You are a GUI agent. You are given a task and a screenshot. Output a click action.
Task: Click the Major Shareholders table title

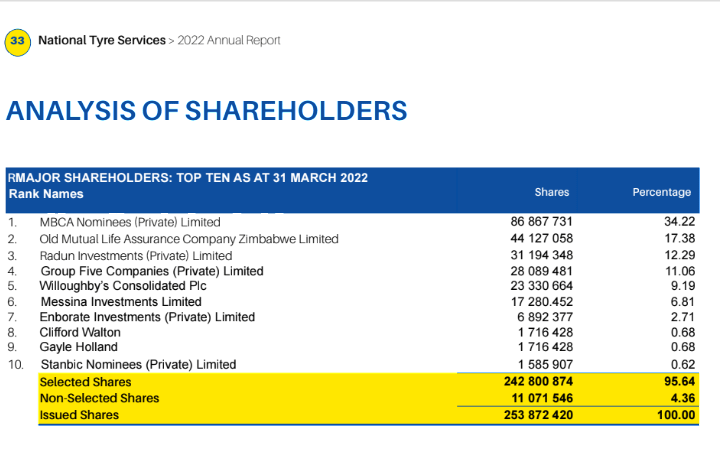[190, 178]
